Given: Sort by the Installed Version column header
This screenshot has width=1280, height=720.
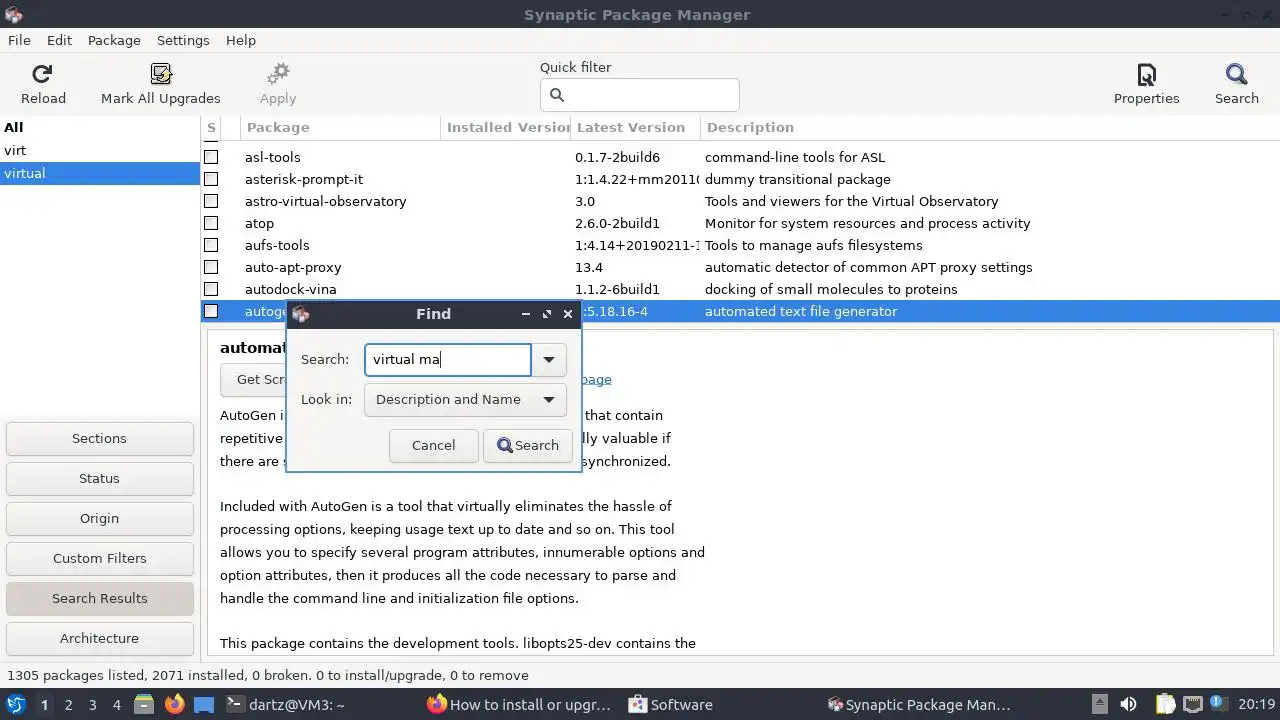Looking at the screenshot, I should [506, 127].
